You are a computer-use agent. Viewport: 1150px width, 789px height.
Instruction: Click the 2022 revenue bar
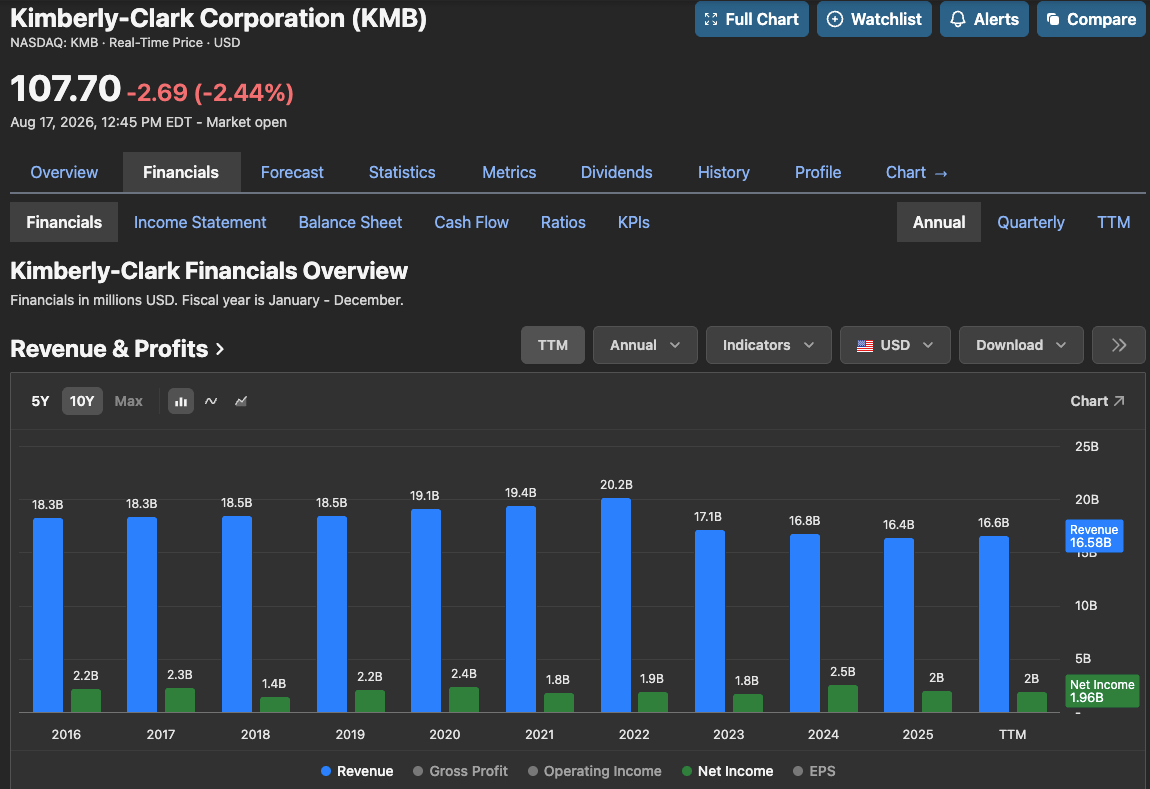[615, 605]
